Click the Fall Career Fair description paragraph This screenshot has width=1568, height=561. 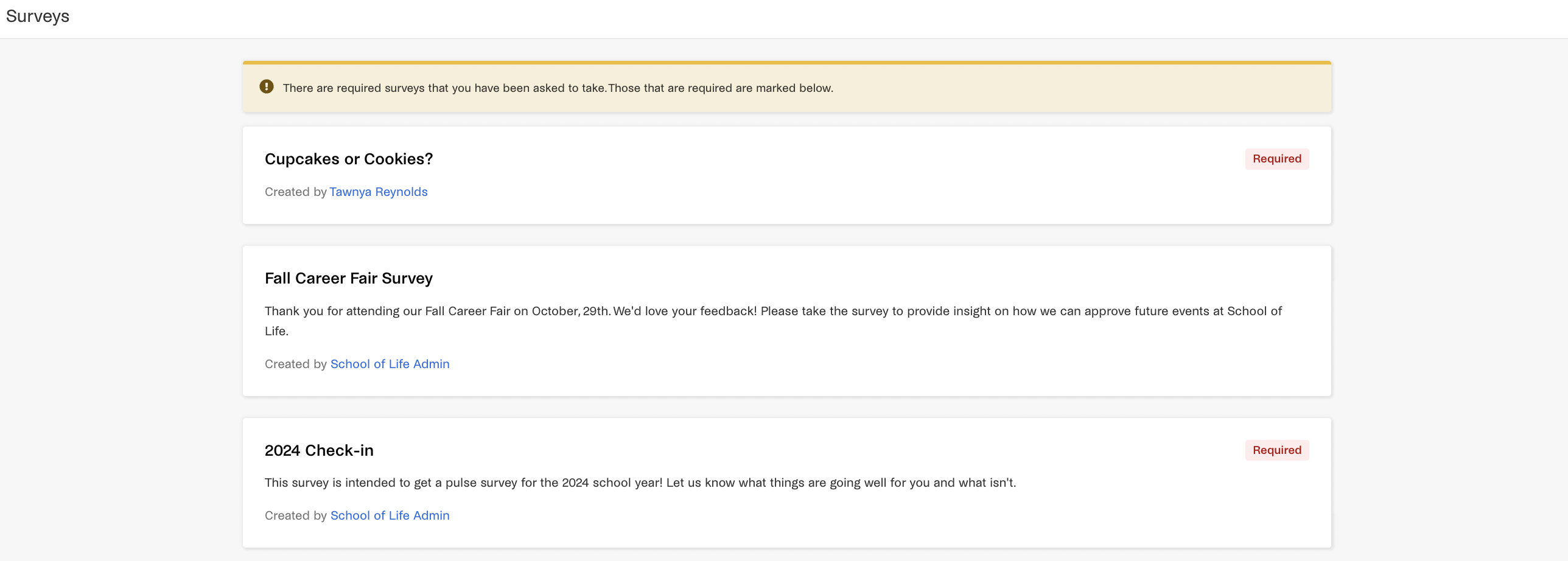tap(773, 321)
